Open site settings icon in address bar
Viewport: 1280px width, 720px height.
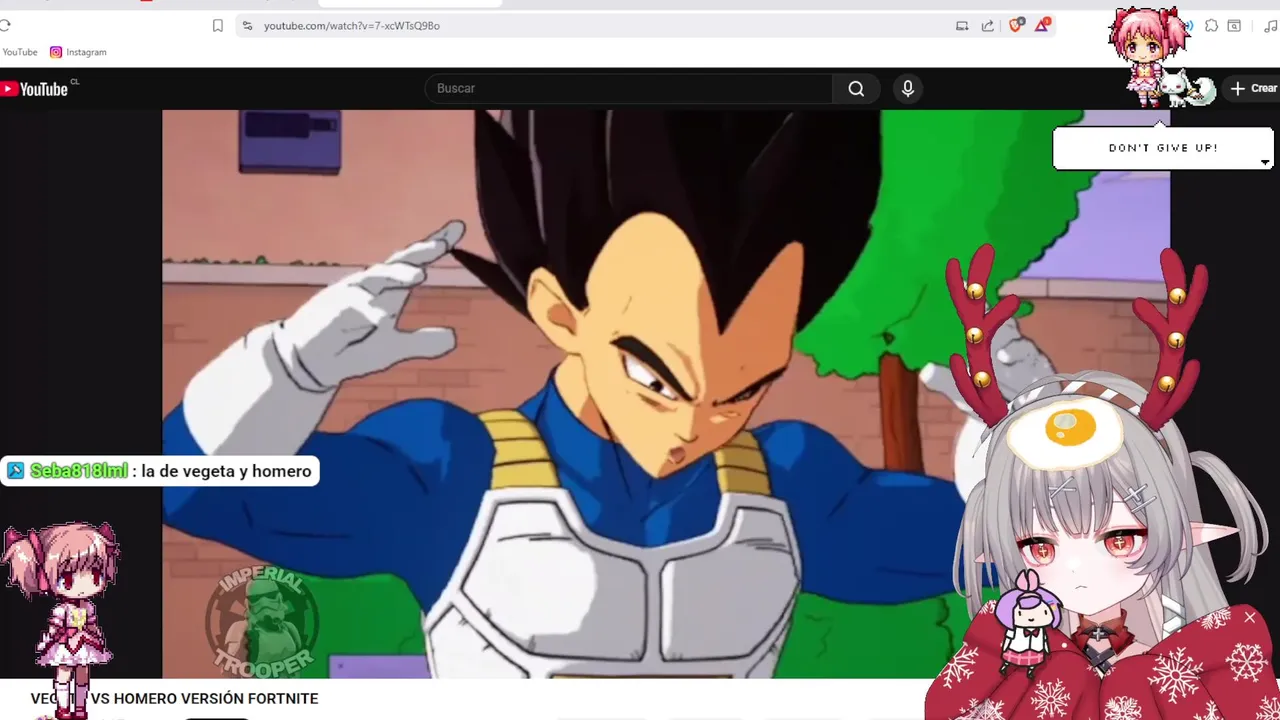pos(248,26)
